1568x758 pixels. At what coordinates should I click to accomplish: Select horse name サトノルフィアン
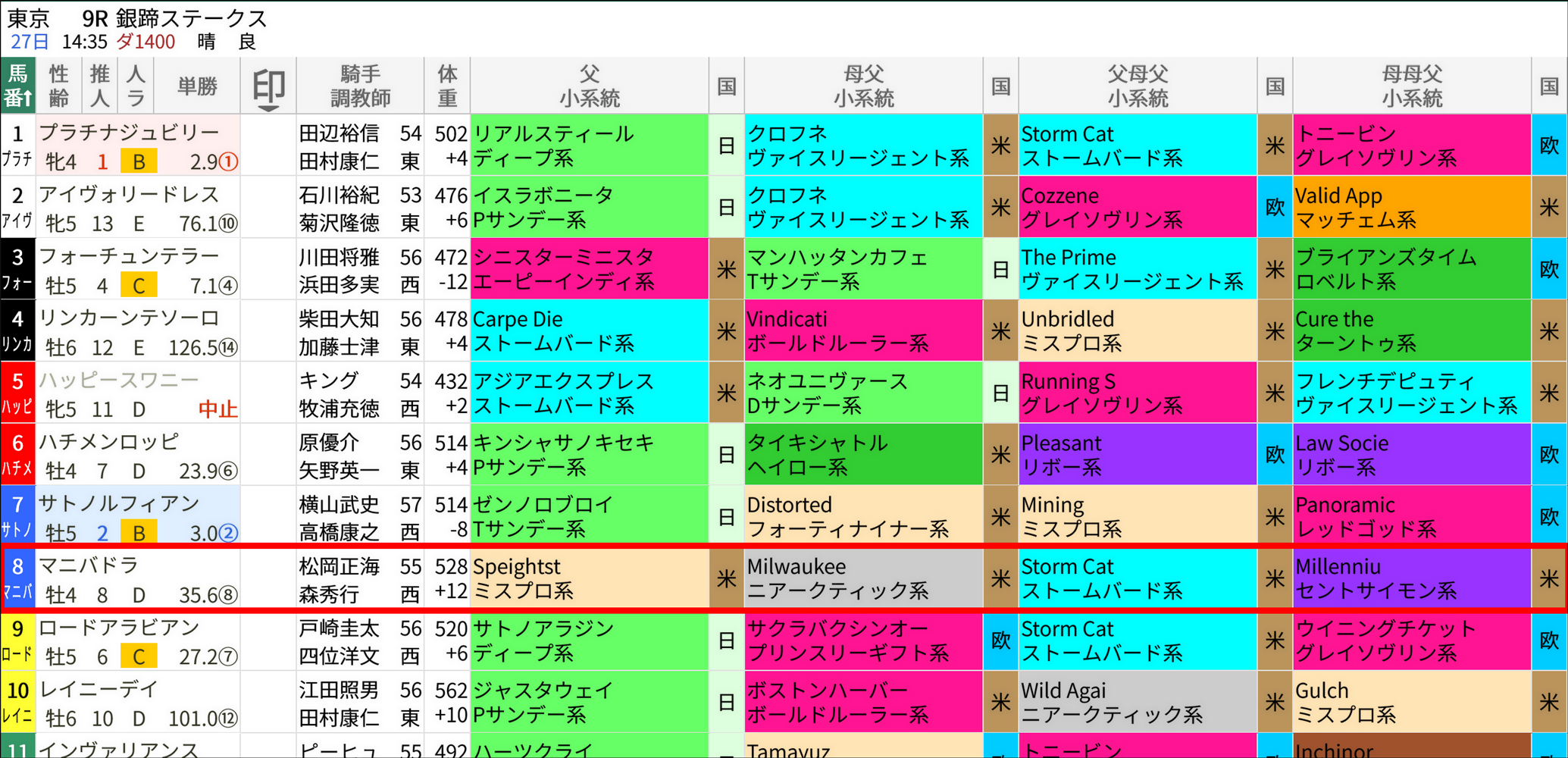(x=119, y=503)
